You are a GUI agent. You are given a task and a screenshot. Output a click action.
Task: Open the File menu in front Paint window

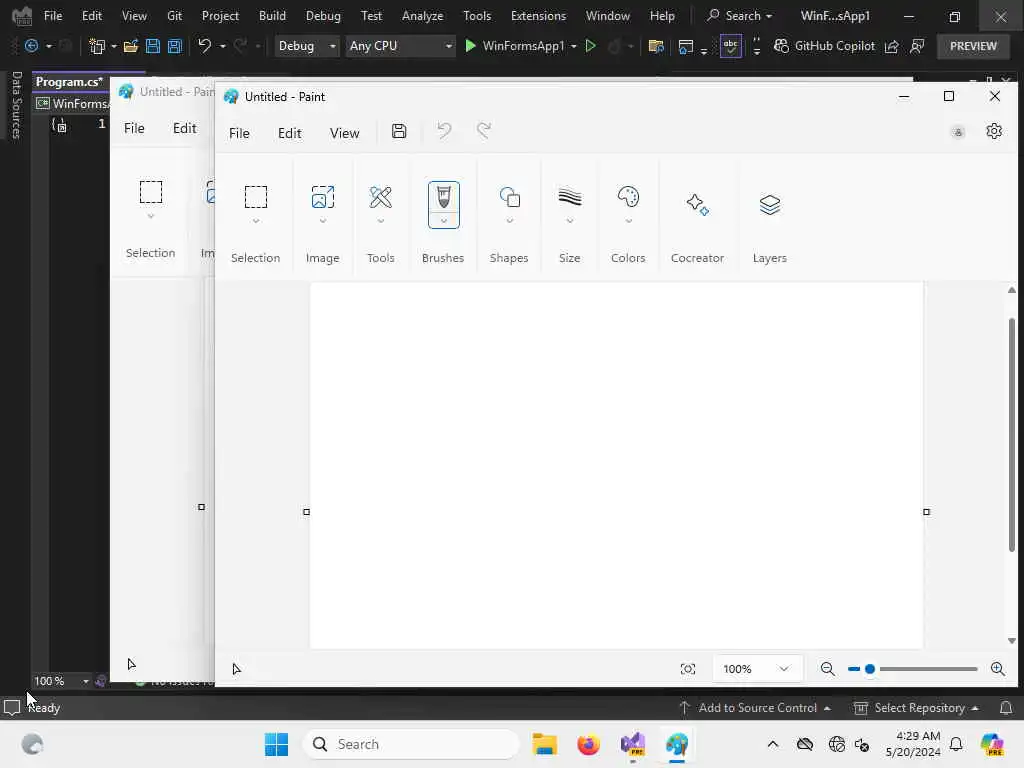click(x=239, y=133)
